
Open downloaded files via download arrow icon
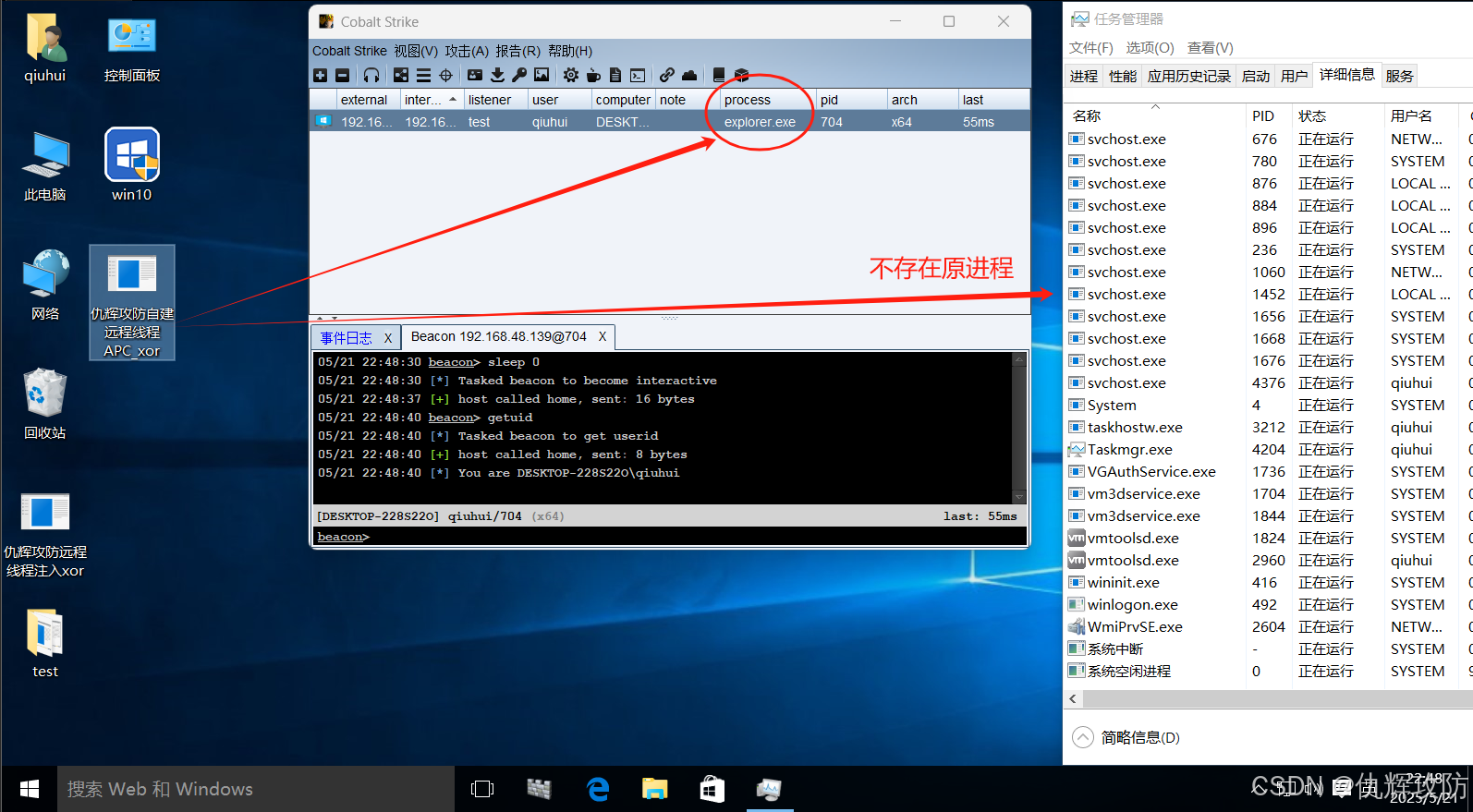click(497, 76)
